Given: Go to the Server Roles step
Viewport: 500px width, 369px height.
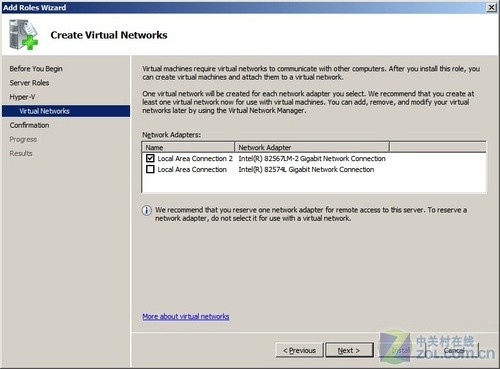Looking at the screenshot, I should pos(29,83).
